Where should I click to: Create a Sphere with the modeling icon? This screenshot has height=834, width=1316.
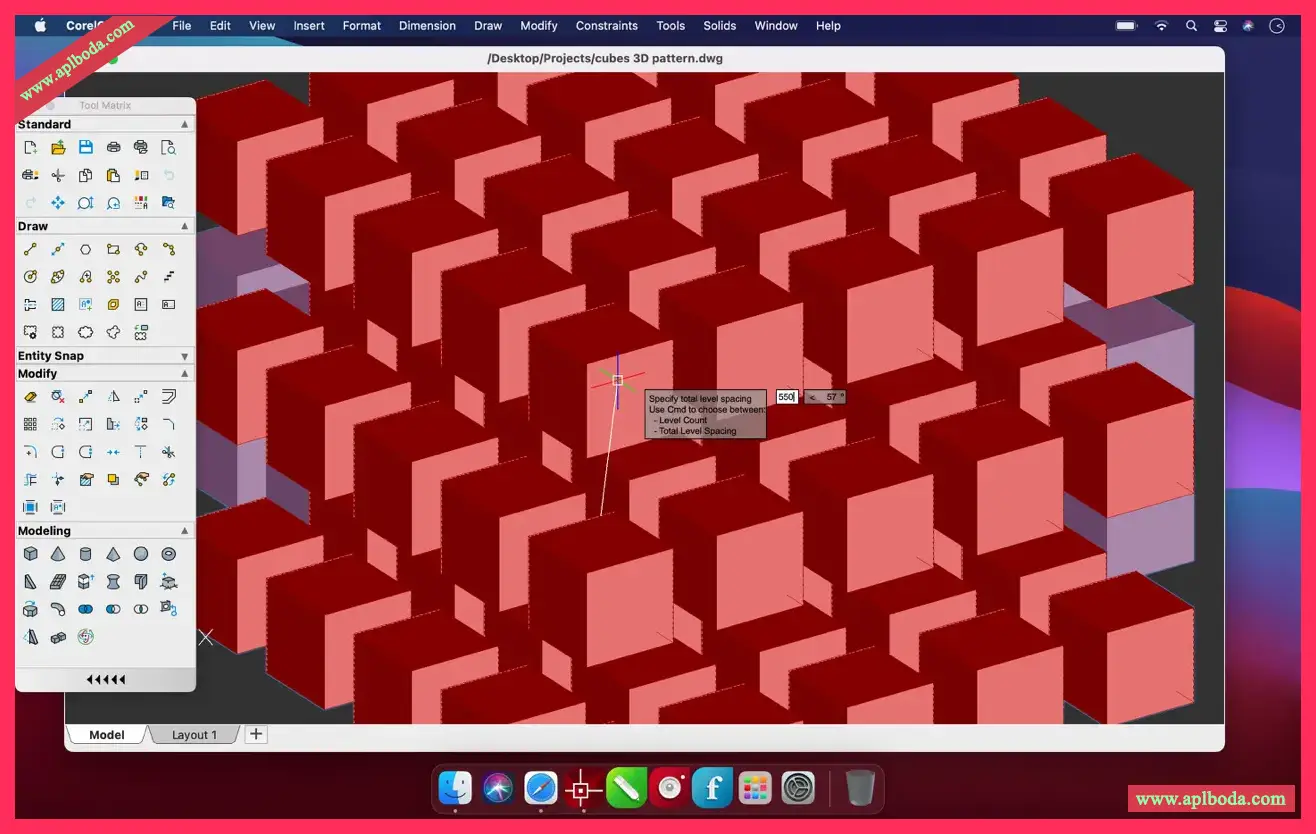pos(141,553)
